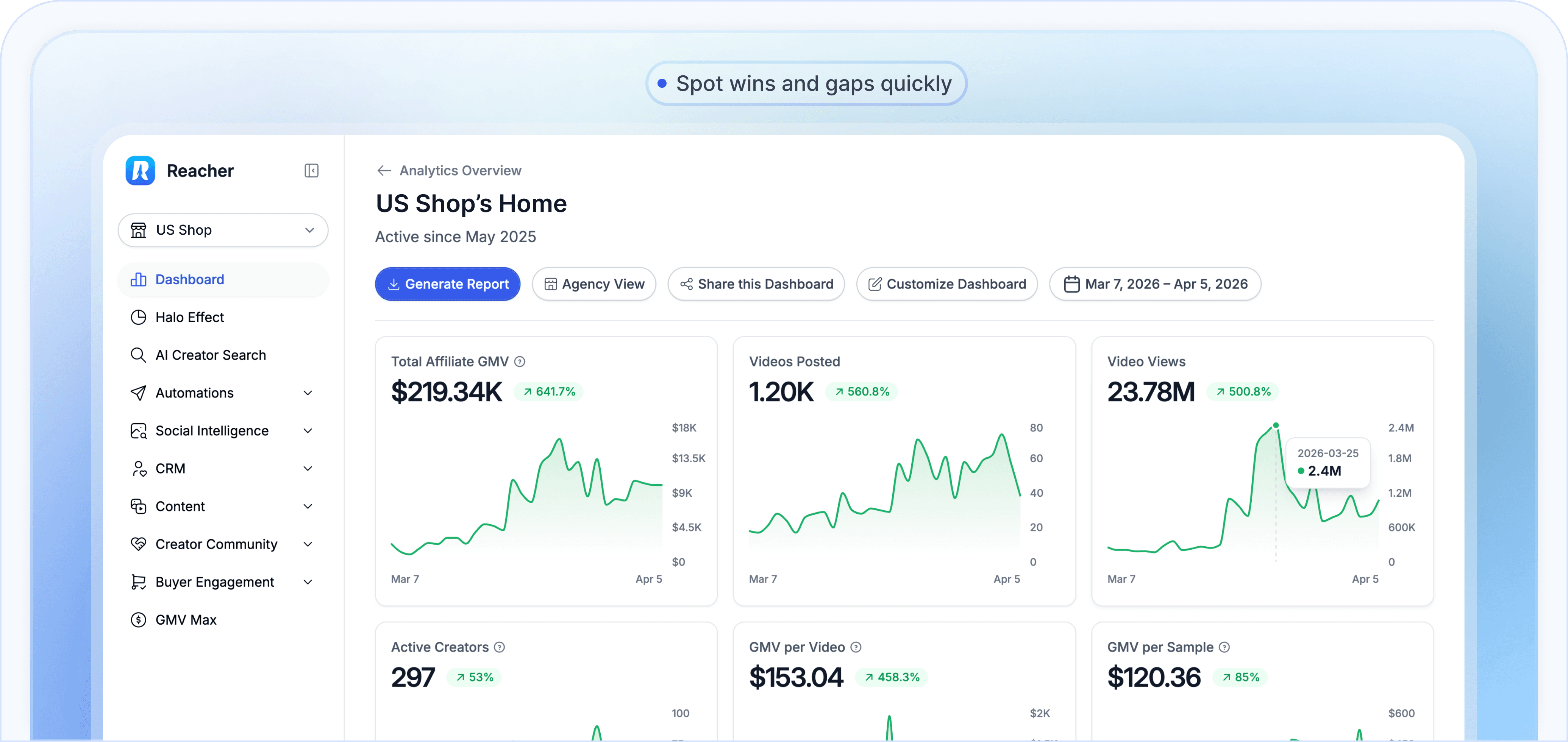Switch to Agency View
The image size is (1568, 742).
(593, 284)
